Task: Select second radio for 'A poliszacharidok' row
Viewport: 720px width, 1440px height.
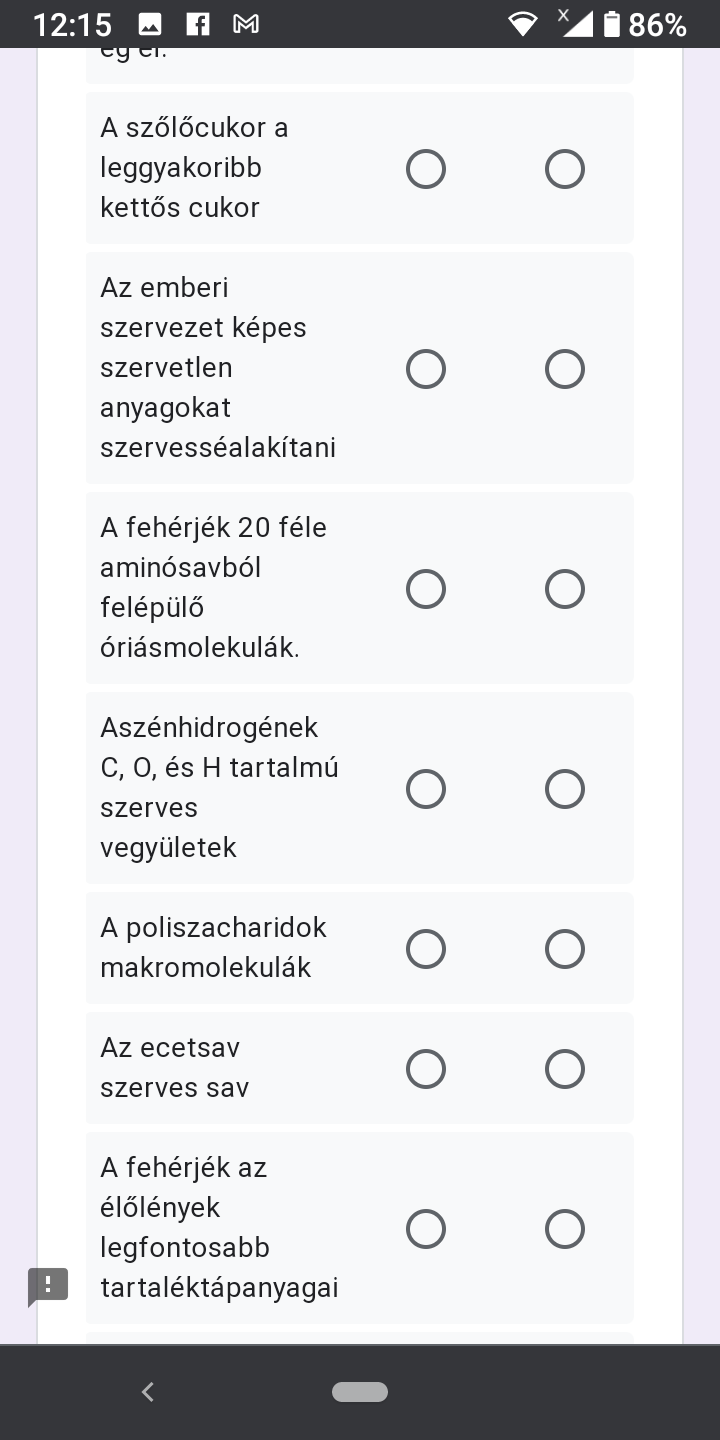Action: (x=565, y=949)
